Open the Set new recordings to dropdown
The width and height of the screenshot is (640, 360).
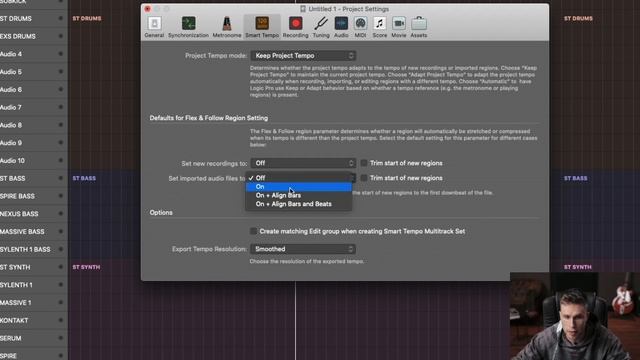coord(303,163)
